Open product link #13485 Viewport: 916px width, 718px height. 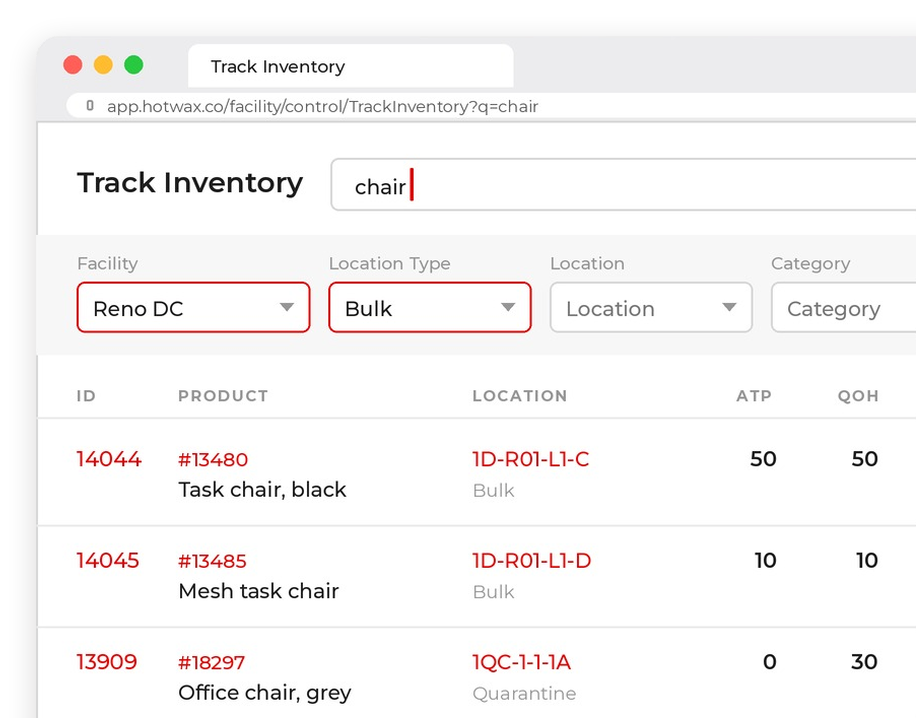click(x=213, y=561)
